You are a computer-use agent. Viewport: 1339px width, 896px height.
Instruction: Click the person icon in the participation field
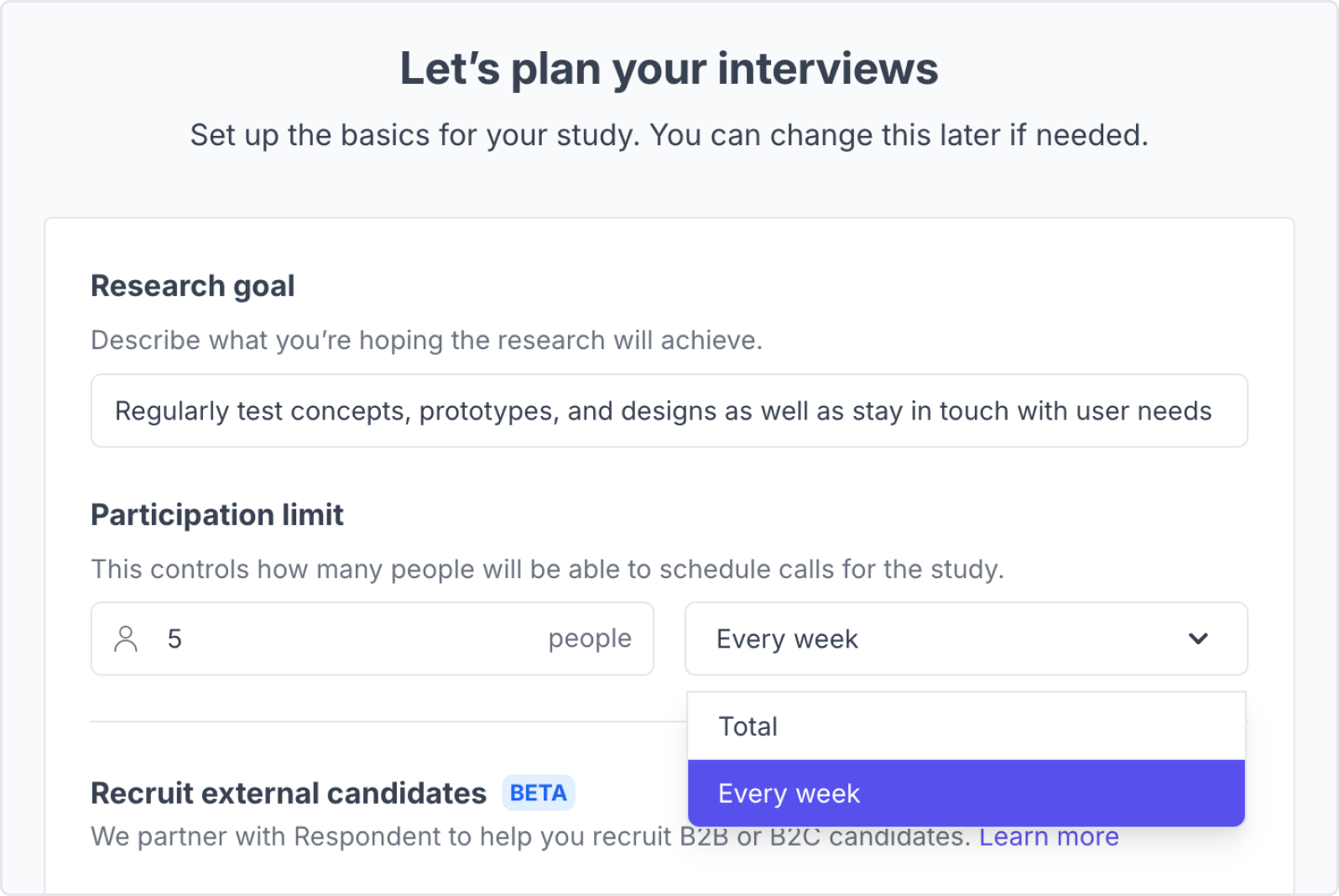coord(127,638)
